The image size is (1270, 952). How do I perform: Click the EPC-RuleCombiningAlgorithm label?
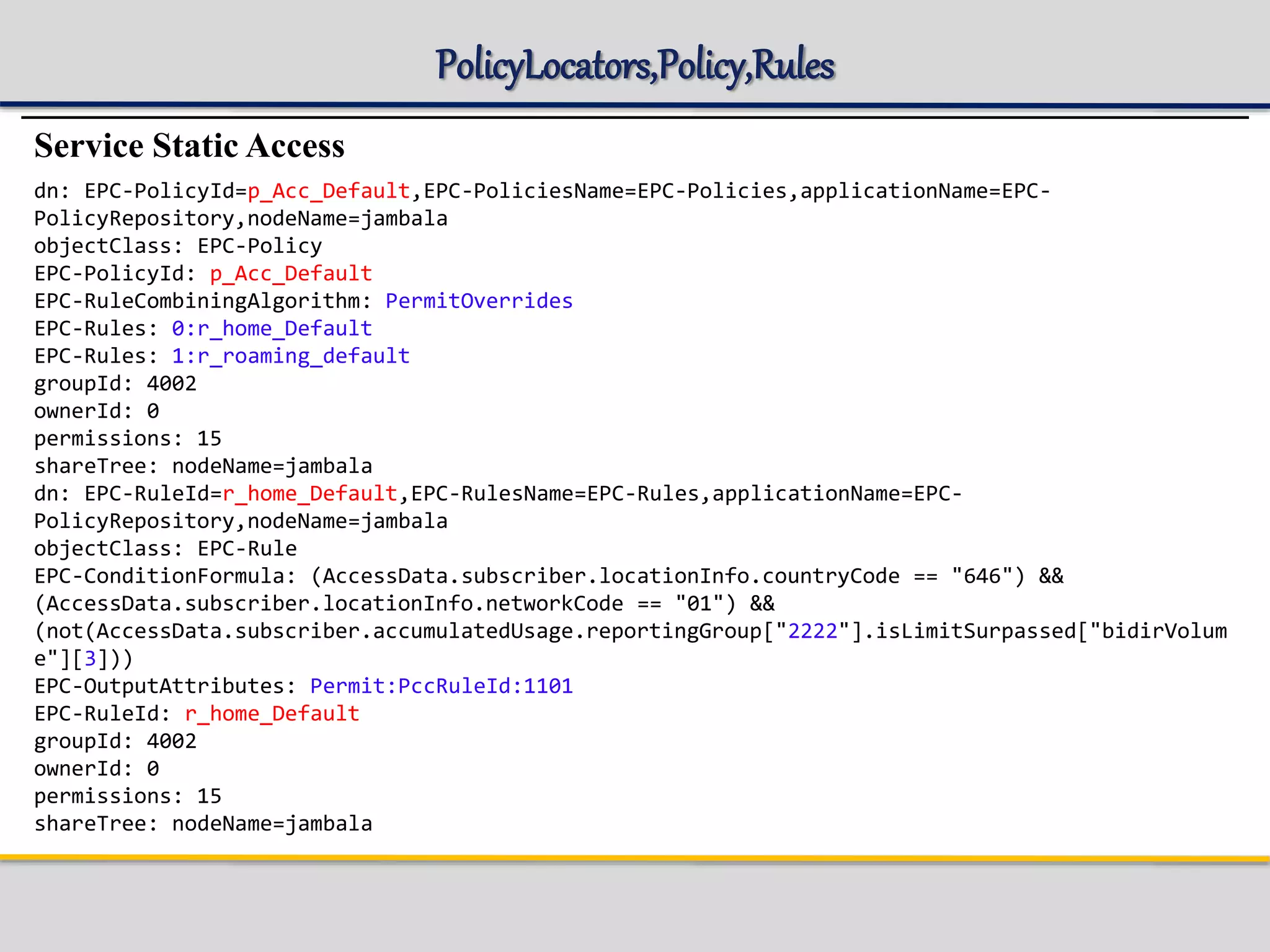coord(203,301)
